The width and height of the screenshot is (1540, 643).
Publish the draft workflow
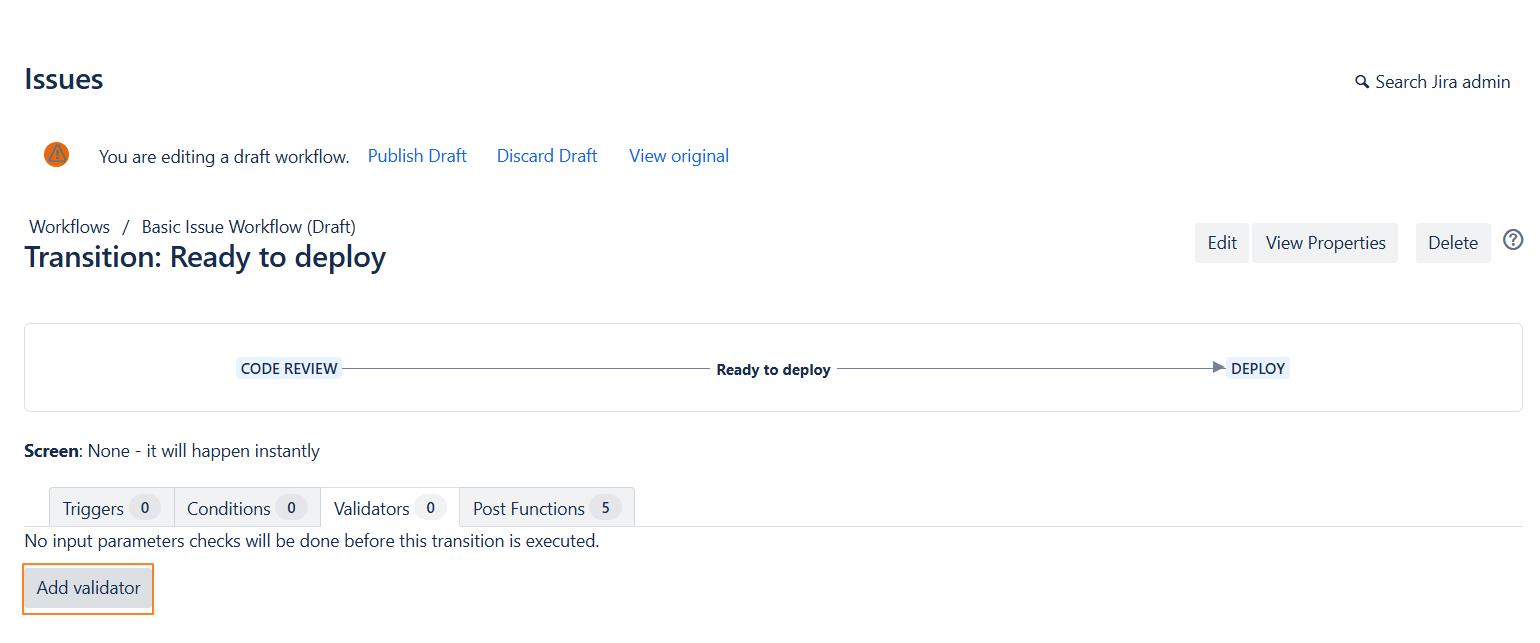tap(417, 156)
